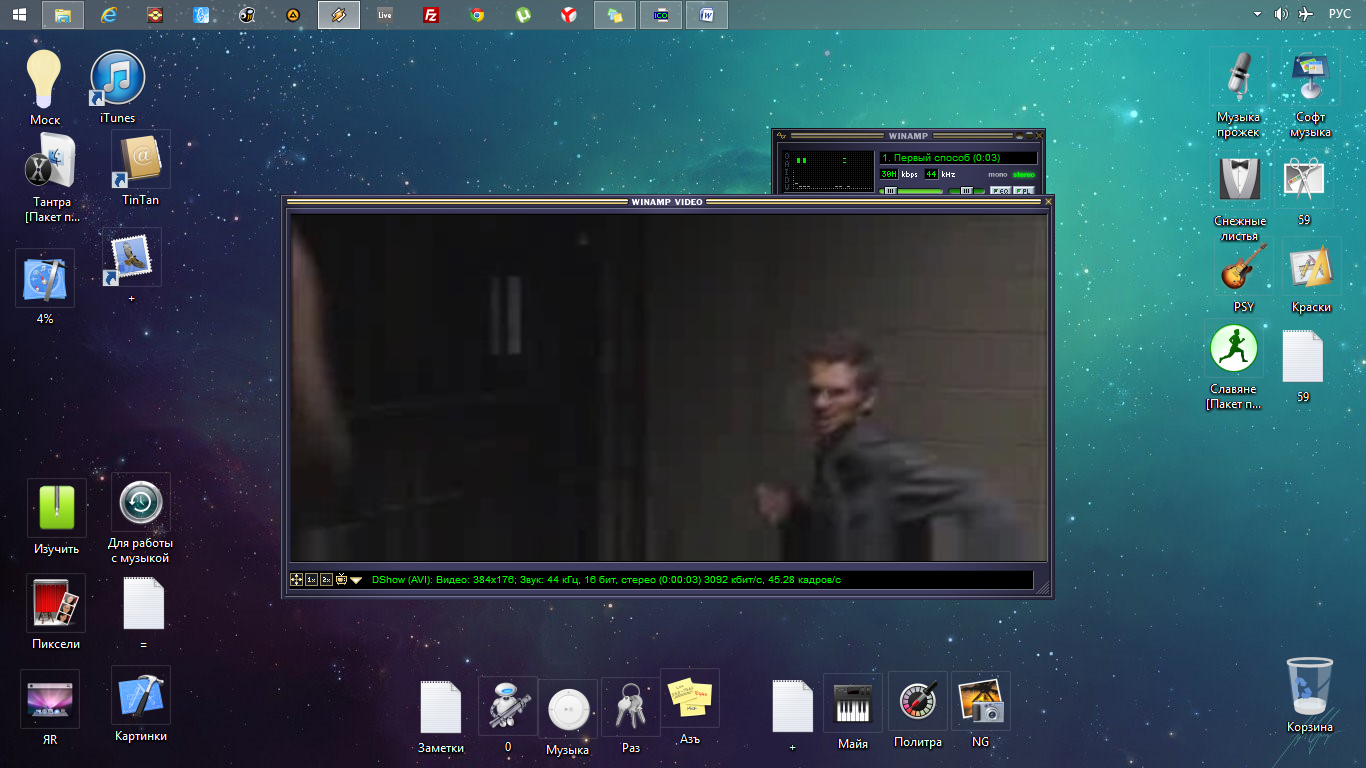Set Winamp video to 2x size
This screenshot has width=1366, height=768.
click(326, 579)
